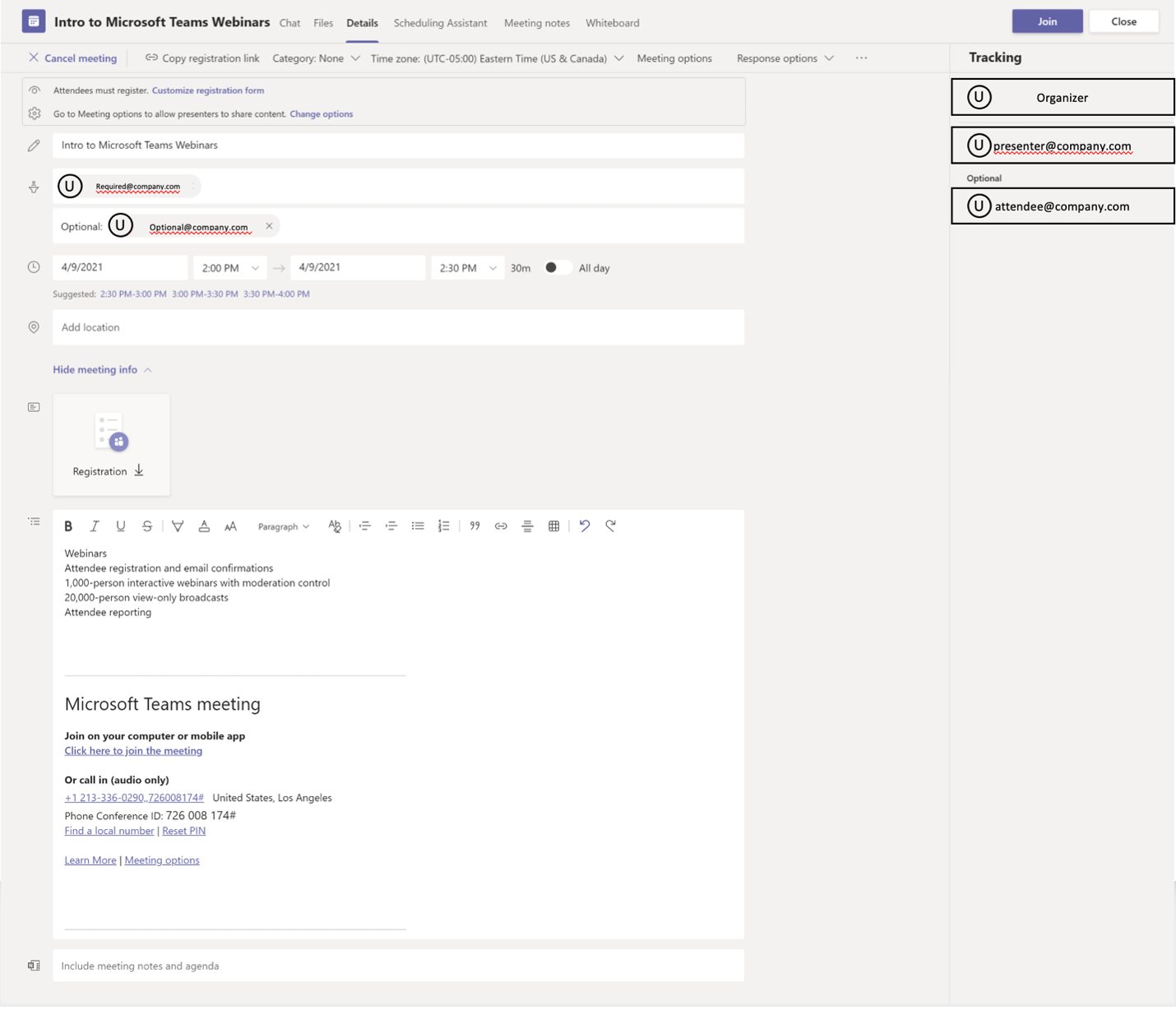Click the pencil icon beside title field
This screenshot has width=1176, height=1010.
tap(34, 146)
